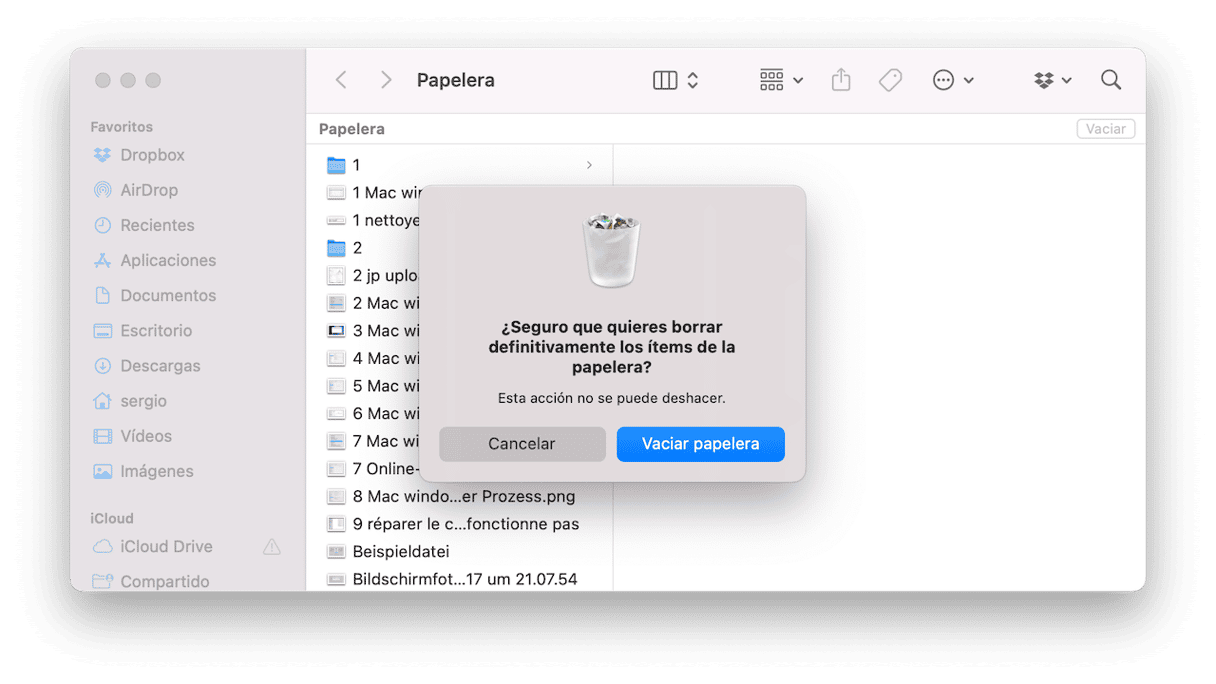This screenshot has width=1216, height=684.
Task: Click the search magnifier icon
Action: click(1110, 80)
